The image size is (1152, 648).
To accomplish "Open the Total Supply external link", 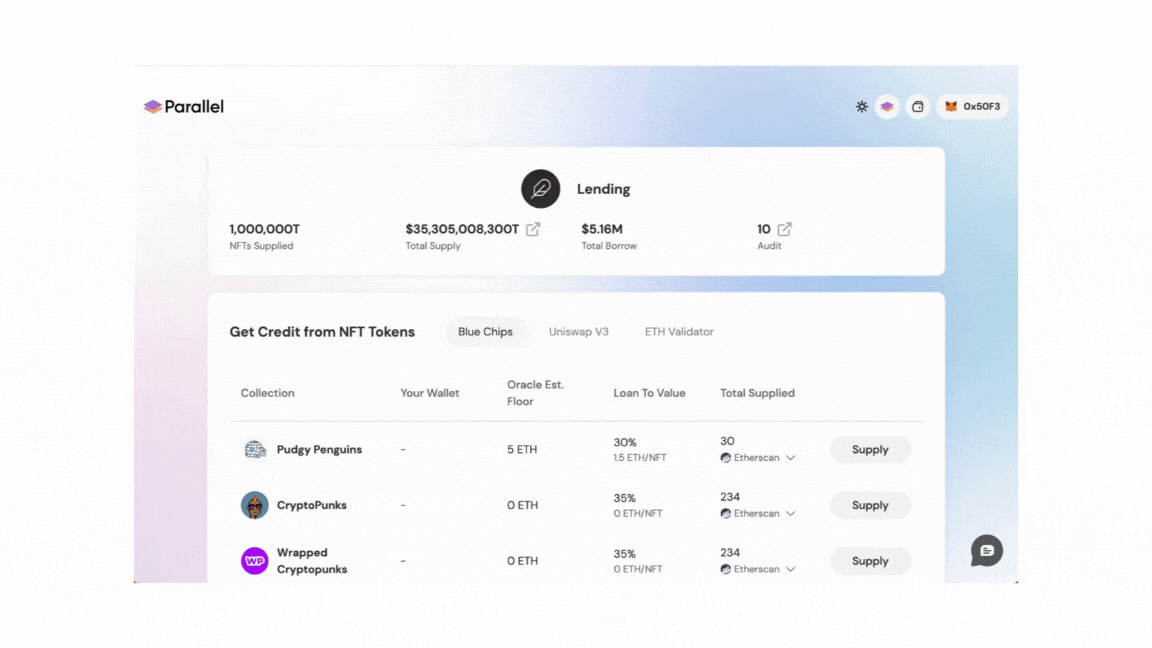I will coord(533,228).
